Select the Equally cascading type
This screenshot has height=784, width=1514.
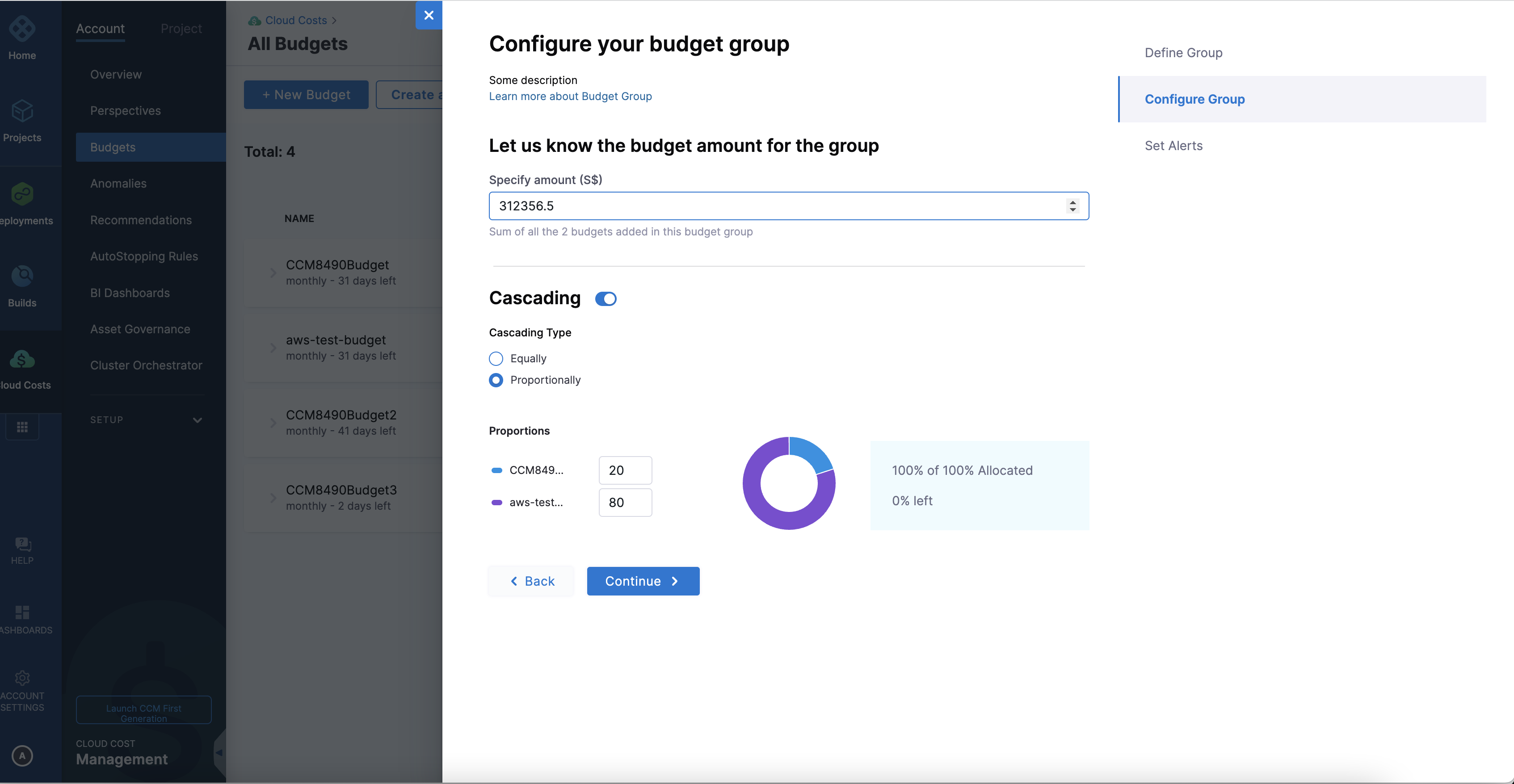[x=496, y=359]
